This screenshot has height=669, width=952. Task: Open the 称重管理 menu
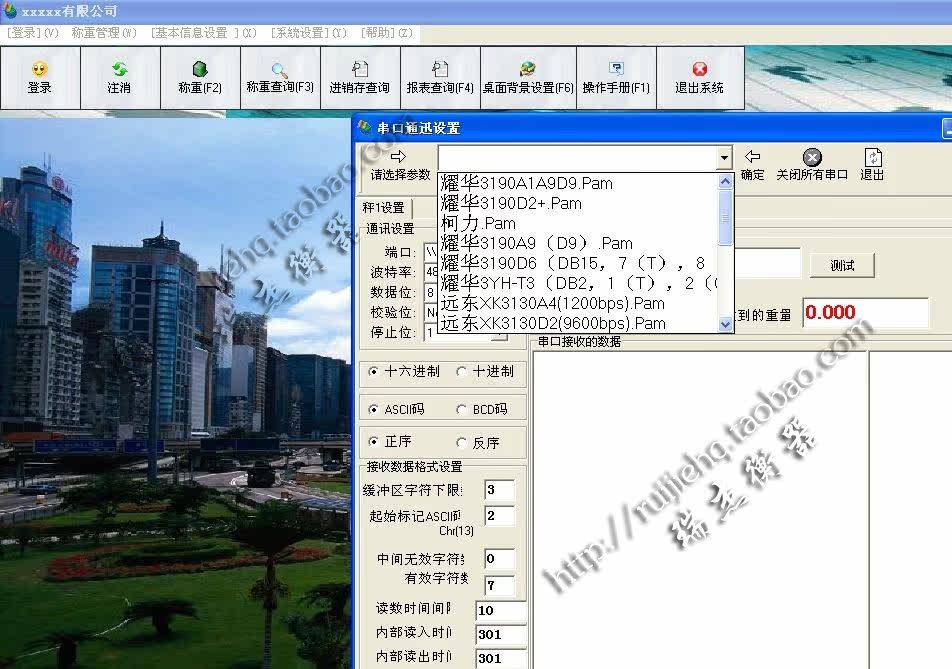(104, 32)
